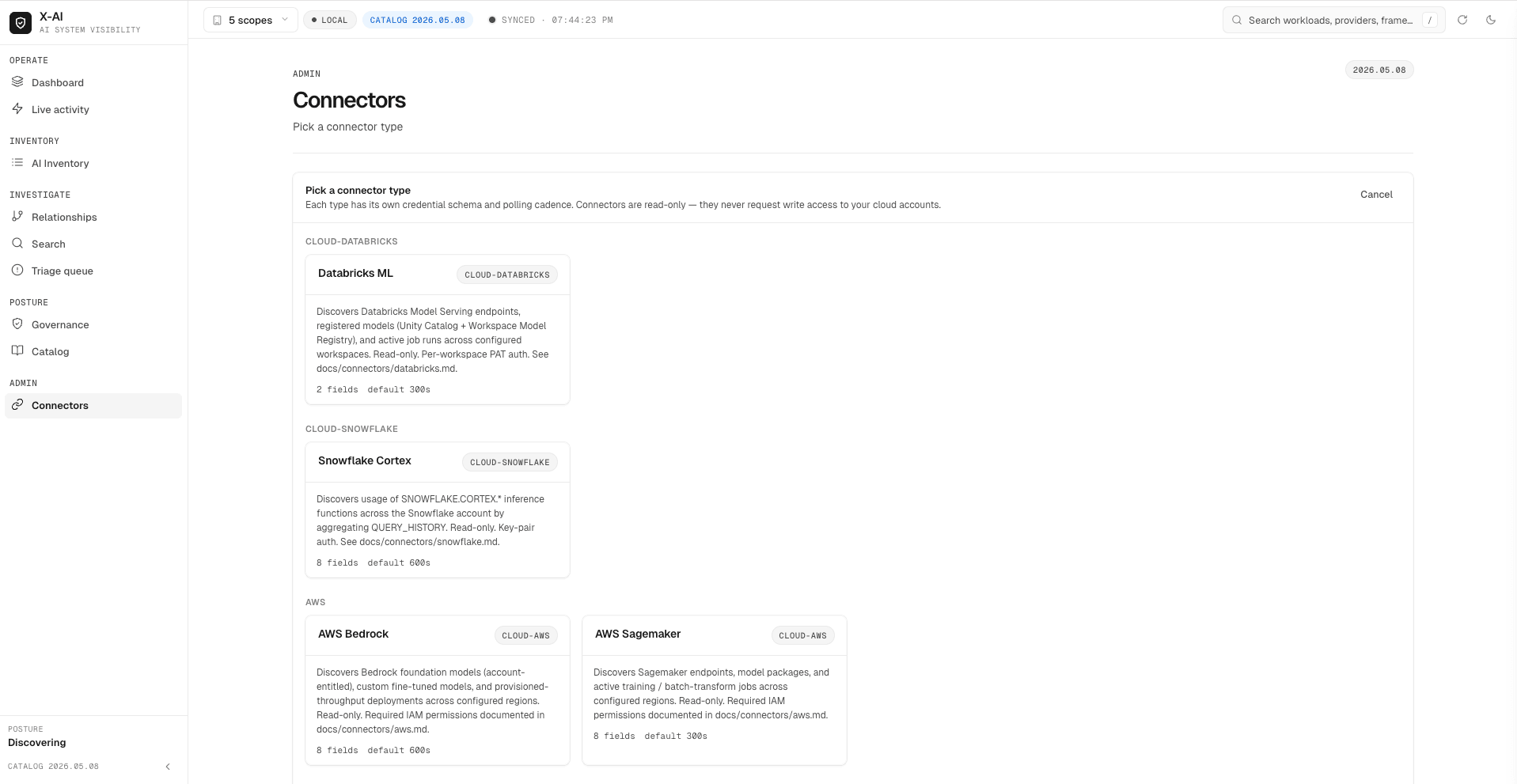Viewport: 1517px width, 784px height.
Task: Click the CLOUD-SNOWFLAKE tag on Snowflake card
Action: pyautogui.click(x=510, y=462)
